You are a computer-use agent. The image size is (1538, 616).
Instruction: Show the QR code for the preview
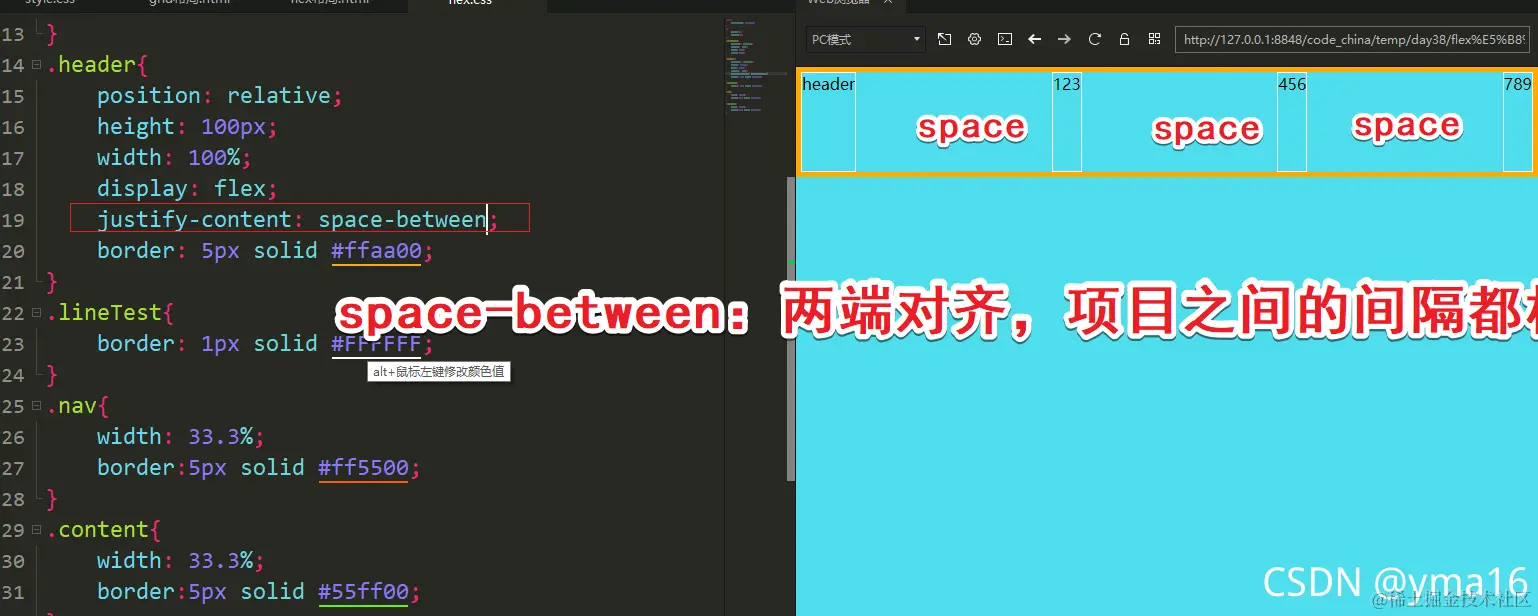(1155, 39)
